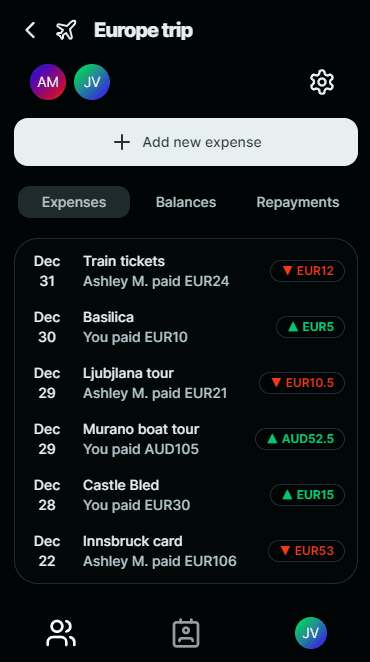
Task: Open the groups people icon in bottom bar
Action: (x=61, y=633)
